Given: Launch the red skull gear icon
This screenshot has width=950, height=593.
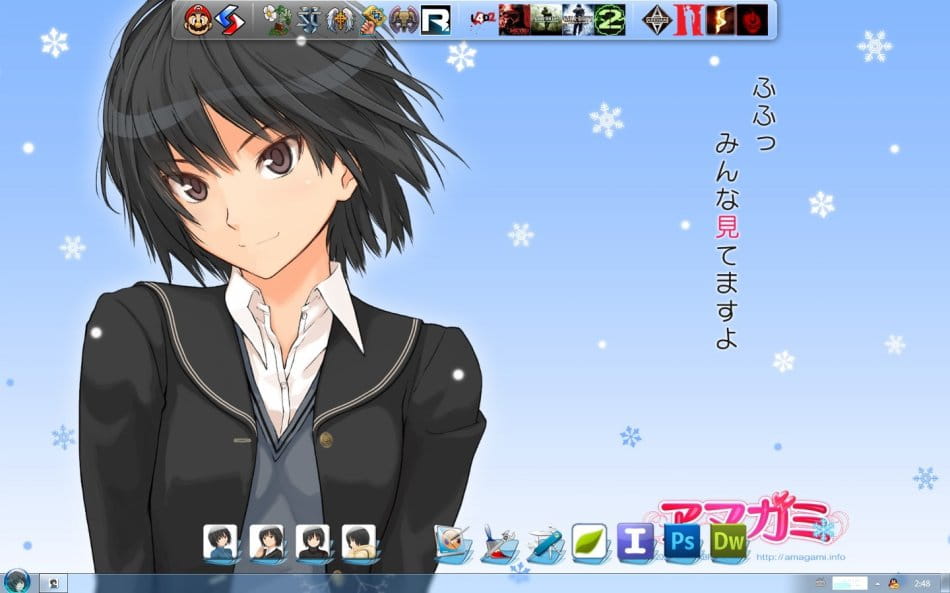Looking at the screenshot, I should (752, 20).
